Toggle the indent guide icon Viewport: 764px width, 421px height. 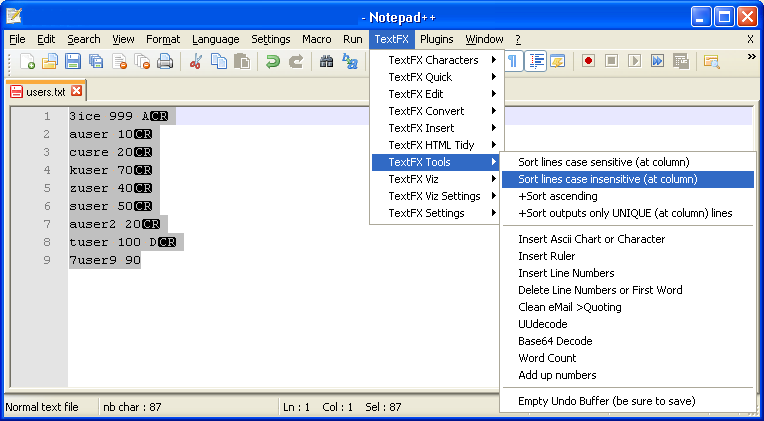click(535, 61)
